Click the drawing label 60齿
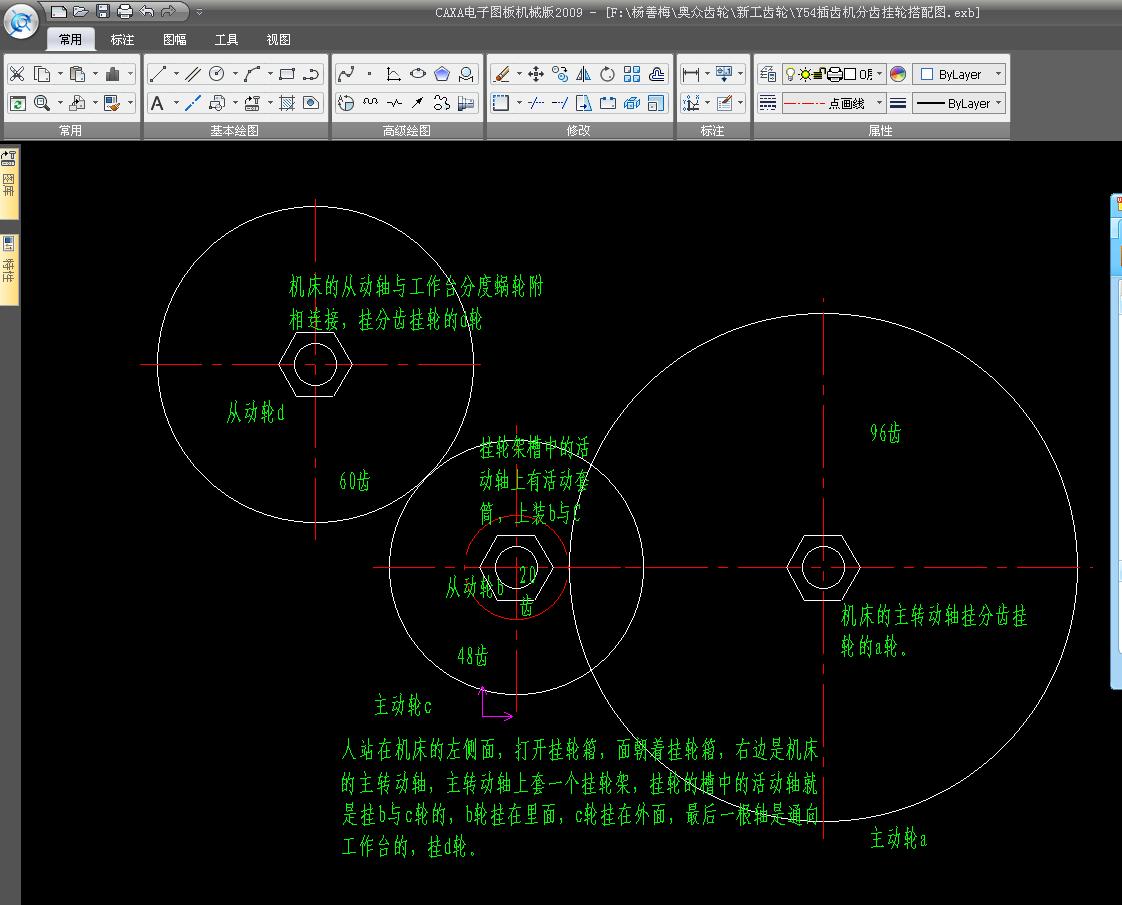1122x905 pixels. [x=355, y=480]
